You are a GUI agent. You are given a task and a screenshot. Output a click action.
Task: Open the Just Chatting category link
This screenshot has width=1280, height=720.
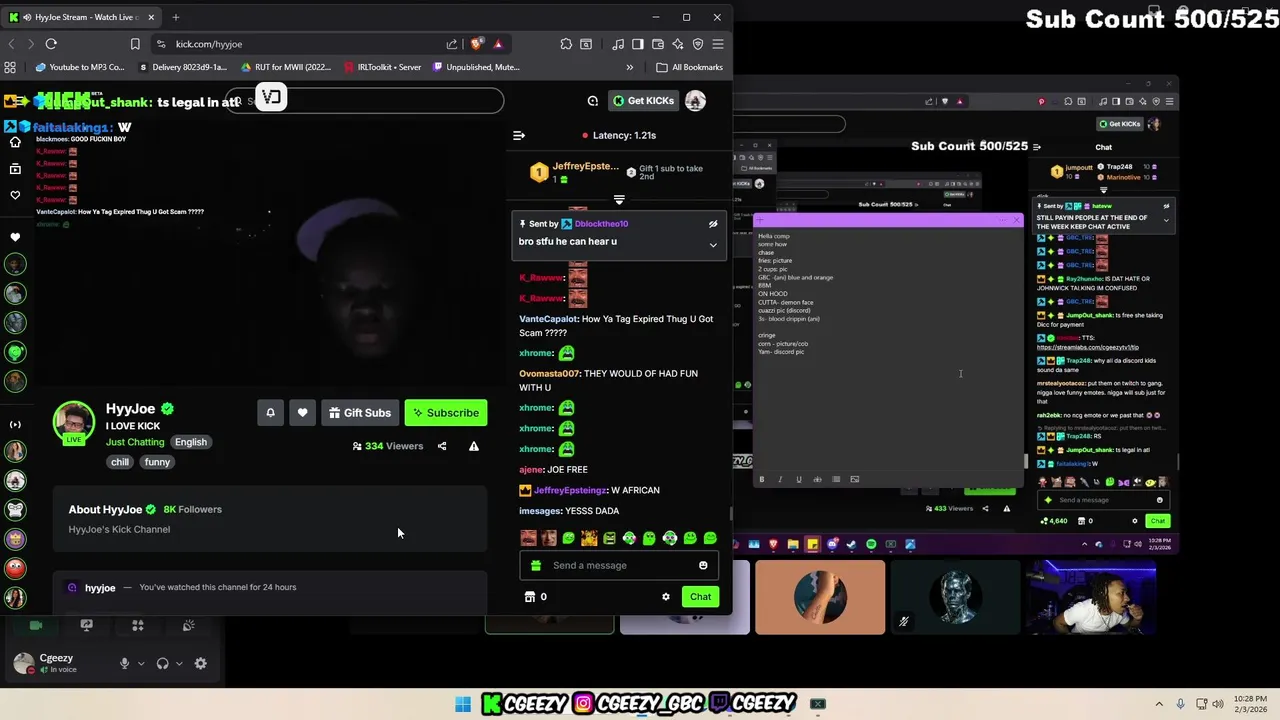135,442
